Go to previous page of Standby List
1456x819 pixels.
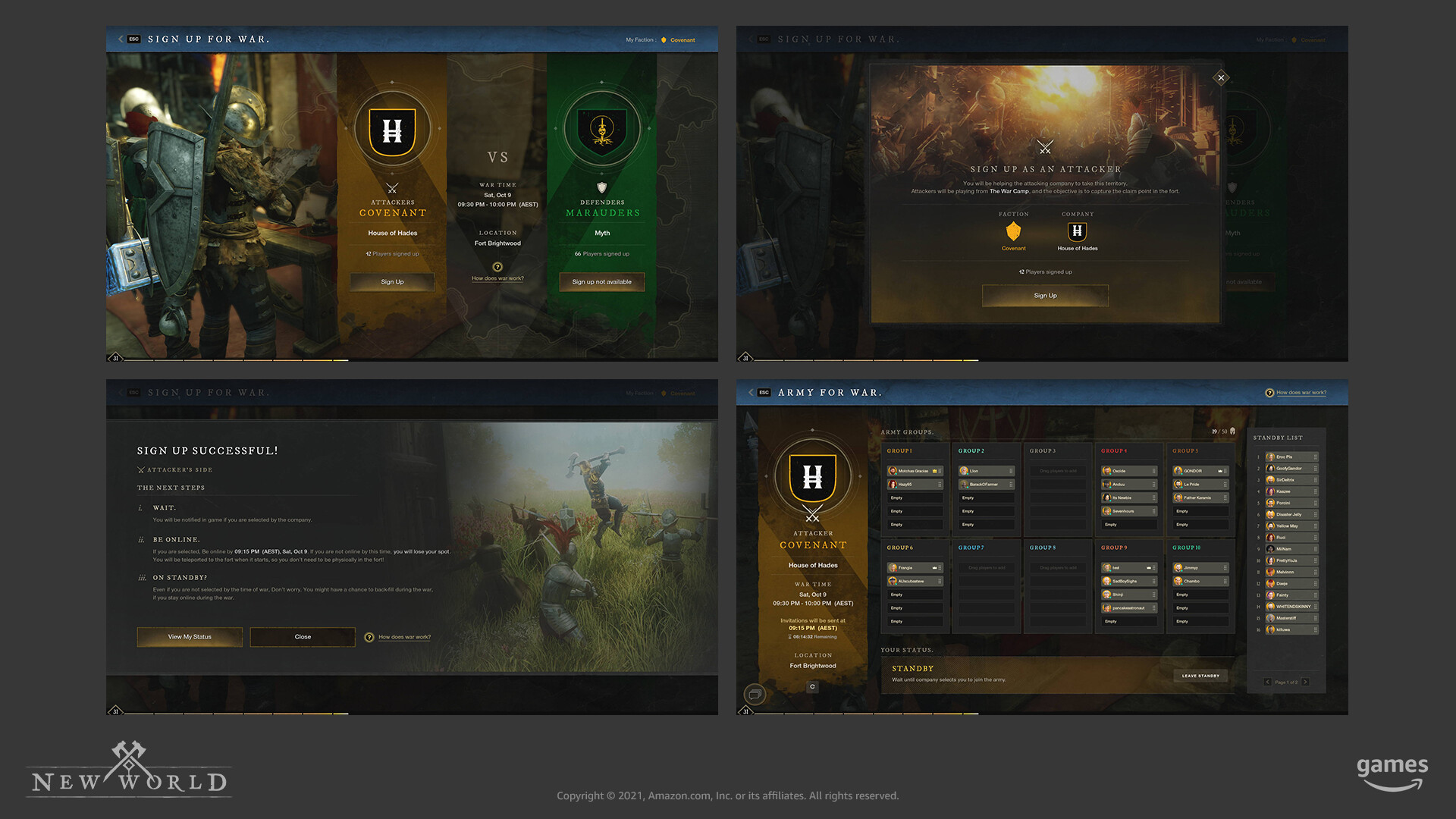pos(1267,682)
